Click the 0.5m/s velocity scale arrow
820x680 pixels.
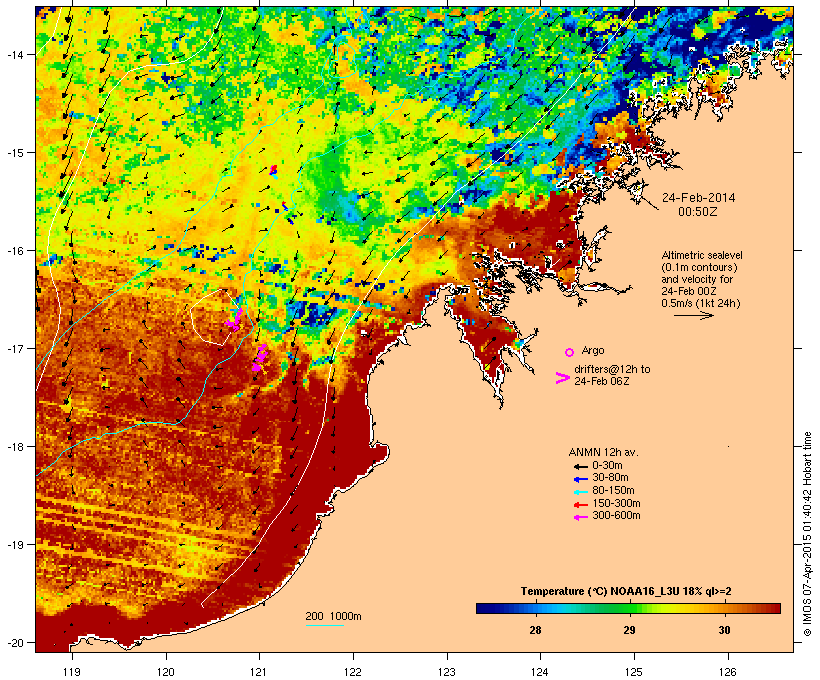pos(693,315)
